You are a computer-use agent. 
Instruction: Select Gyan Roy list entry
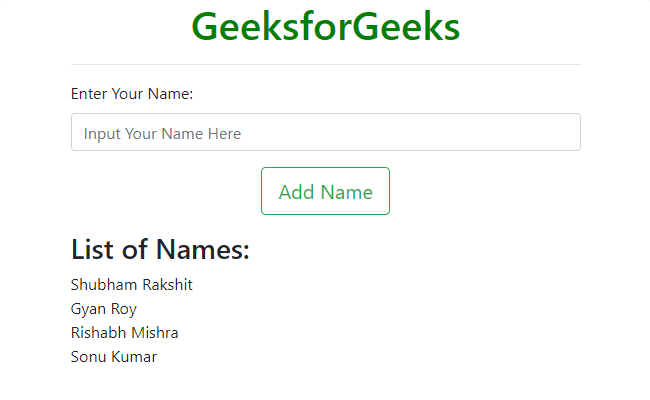pos(104,309)
